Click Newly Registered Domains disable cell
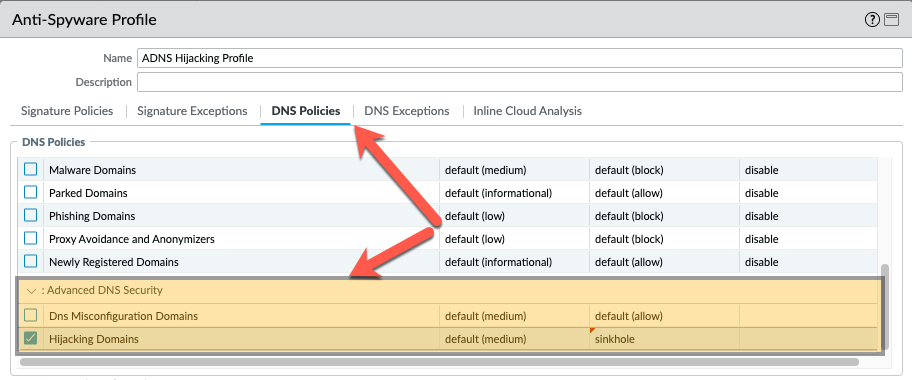The height and width of the screenshot is (380, 912). coord(808,262)
